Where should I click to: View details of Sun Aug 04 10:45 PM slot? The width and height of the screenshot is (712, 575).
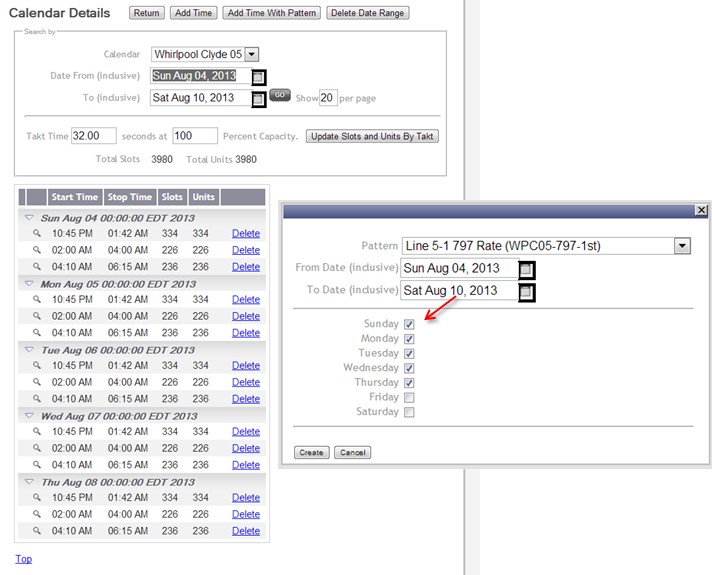click(x=37, y=233)
